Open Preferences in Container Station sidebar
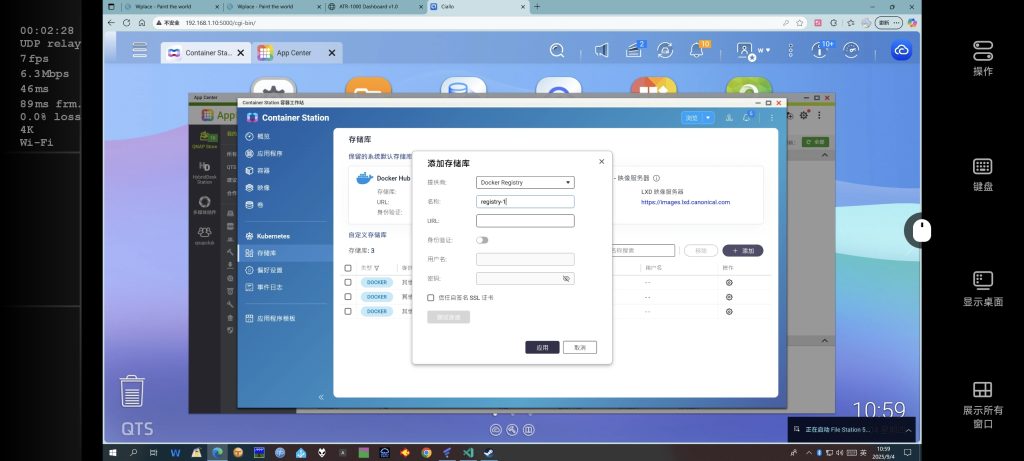The image size is (1024, 461). [x=264, y=270]
